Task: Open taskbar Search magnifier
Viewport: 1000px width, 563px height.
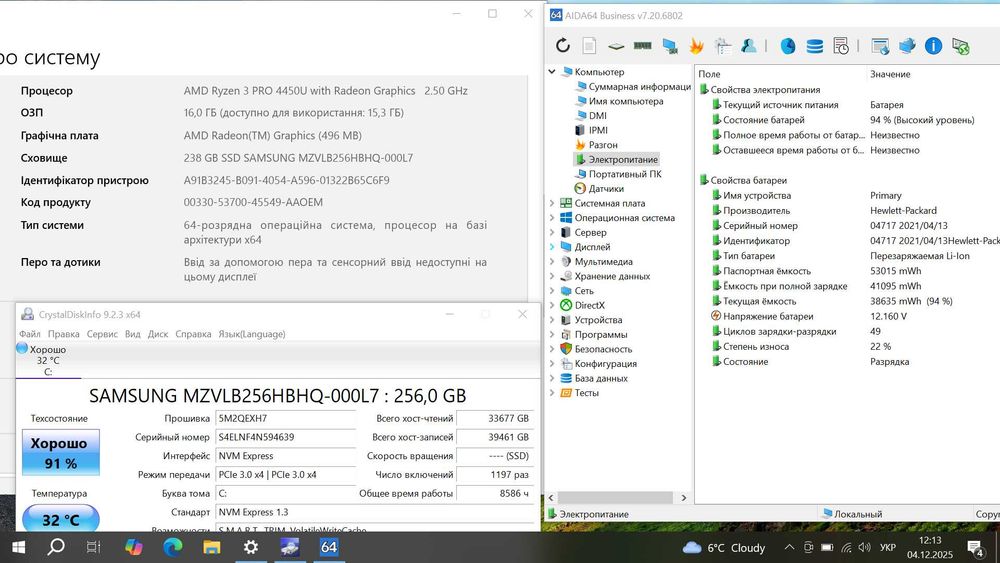Action: click(56, 547)
